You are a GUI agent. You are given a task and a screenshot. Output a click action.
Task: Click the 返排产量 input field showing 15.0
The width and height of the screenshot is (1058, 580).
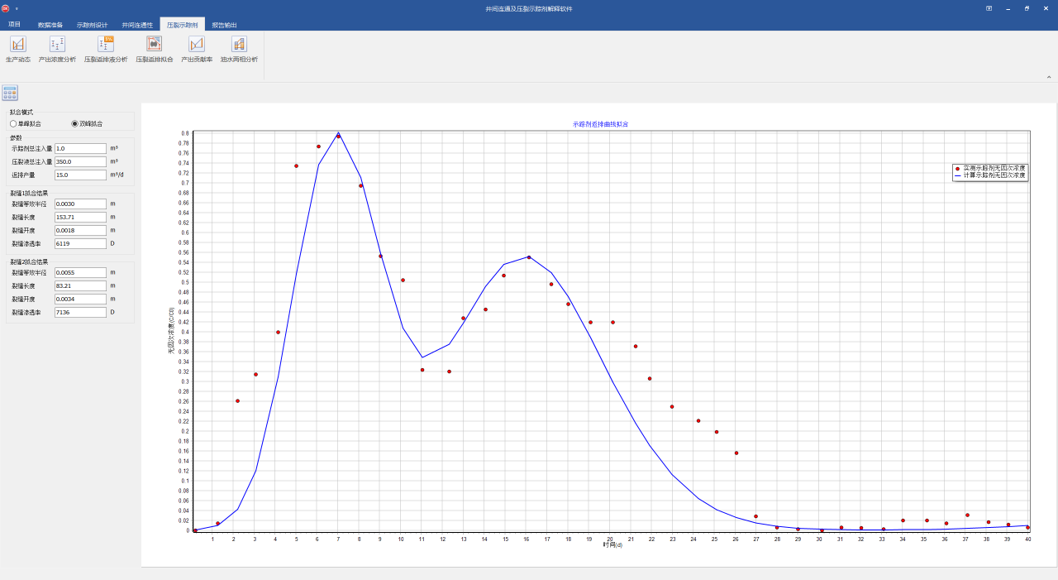(x=80, y=175)
